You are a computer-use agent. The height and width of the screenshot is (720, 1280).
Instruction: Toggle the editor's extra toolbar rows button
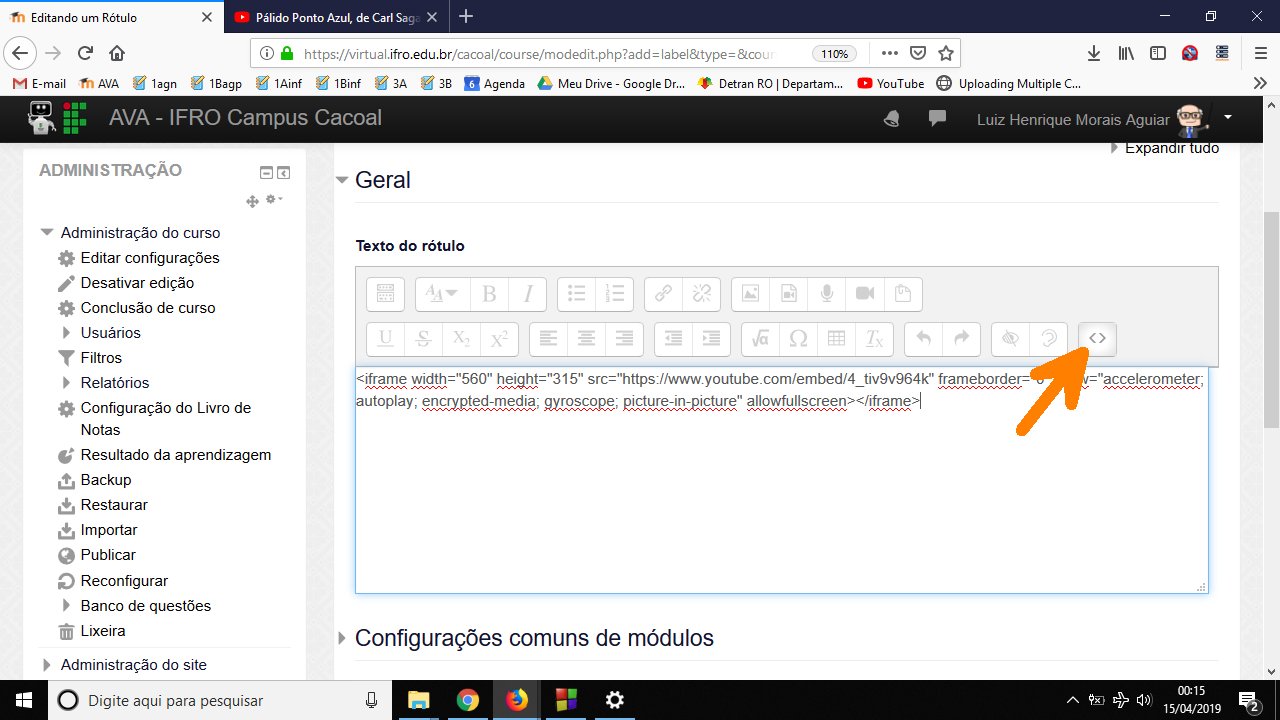coord(385,294)
